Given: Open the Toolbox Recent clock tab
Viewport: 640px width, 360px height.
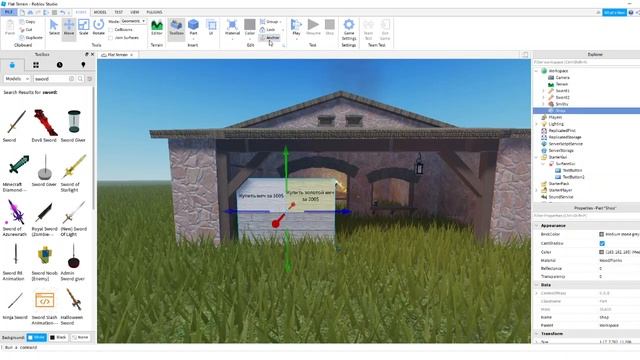Looking at the screenshot, I should (x=60, y=65).
